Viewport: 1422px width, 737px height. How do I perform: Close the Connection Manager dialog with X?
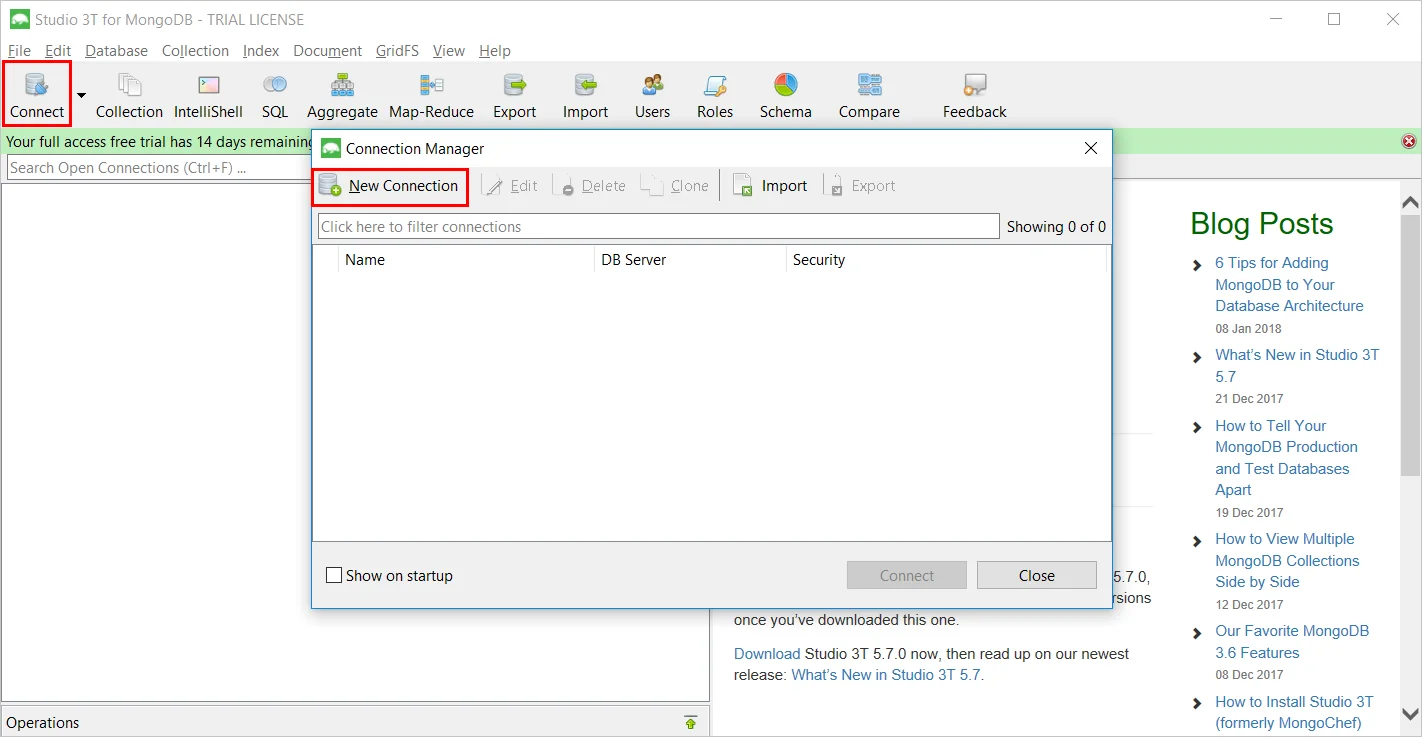pos(1091,148)
